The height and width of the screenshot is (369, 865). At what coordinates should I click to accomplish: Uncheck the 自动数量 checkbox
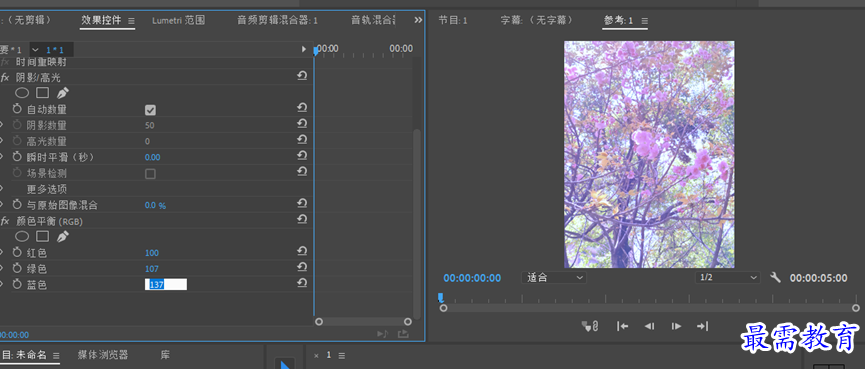pos(150,110)
